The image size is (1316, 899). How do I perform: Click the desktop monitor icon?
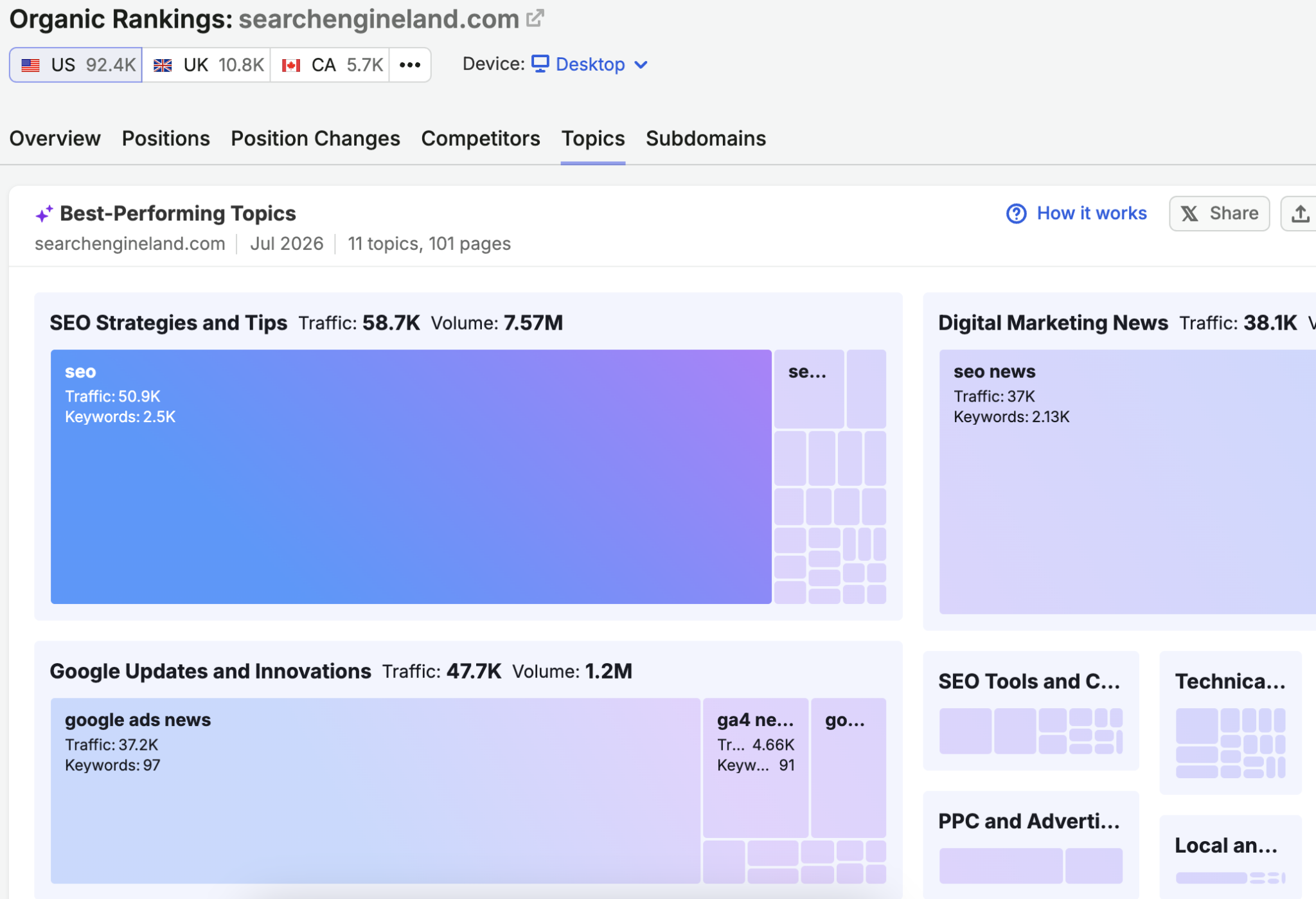pyautogui.click(x=540, y=64)
